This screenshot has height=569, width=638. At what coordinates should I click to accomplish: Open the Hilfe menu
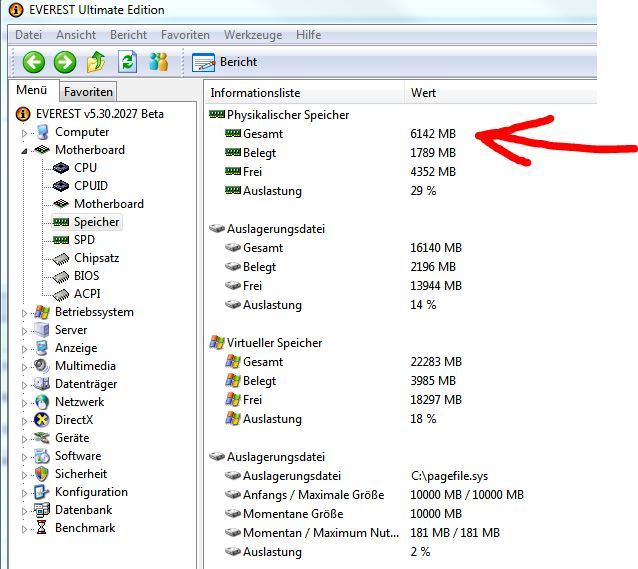[x=308, y=35]
